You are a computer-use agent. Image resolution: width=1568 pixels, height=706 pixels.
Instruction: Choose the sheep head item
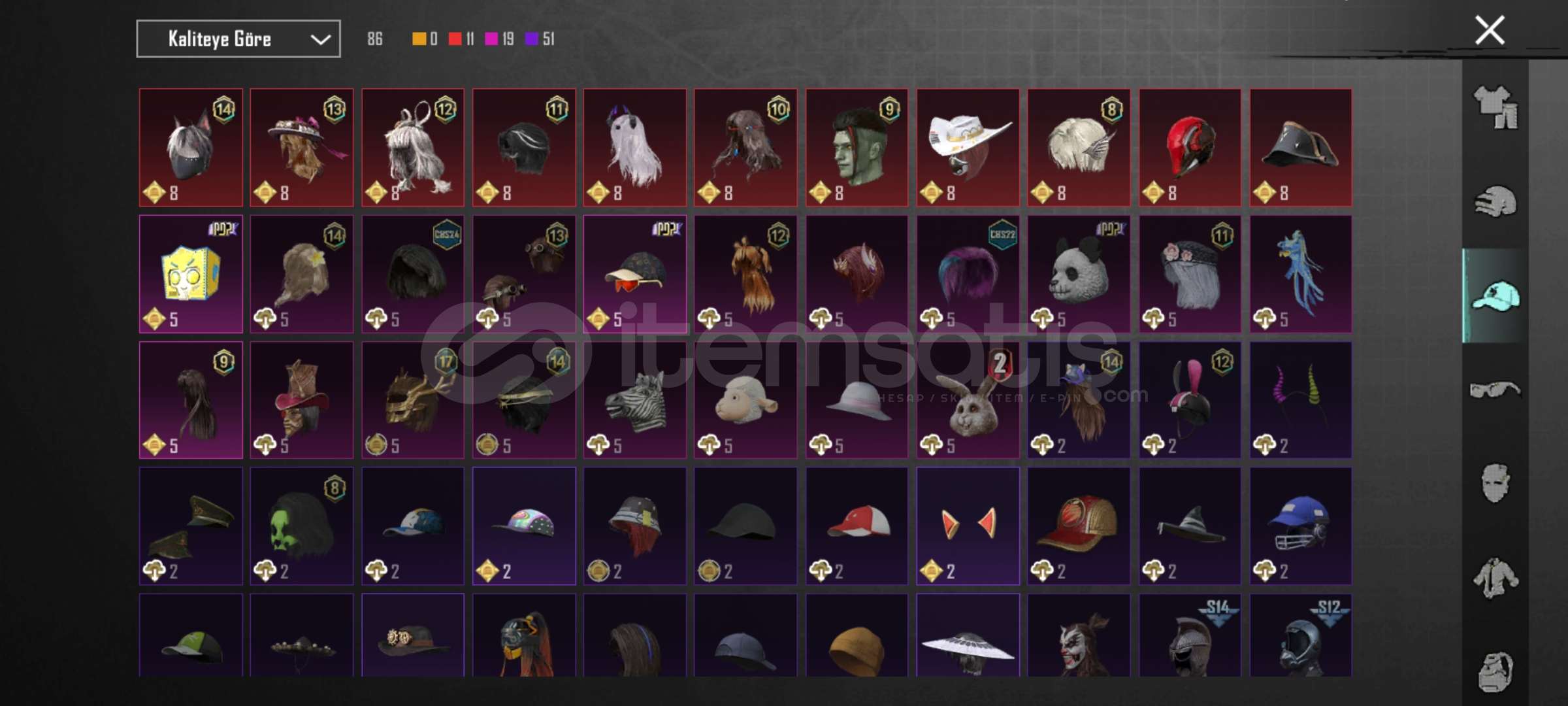[745, 400]
